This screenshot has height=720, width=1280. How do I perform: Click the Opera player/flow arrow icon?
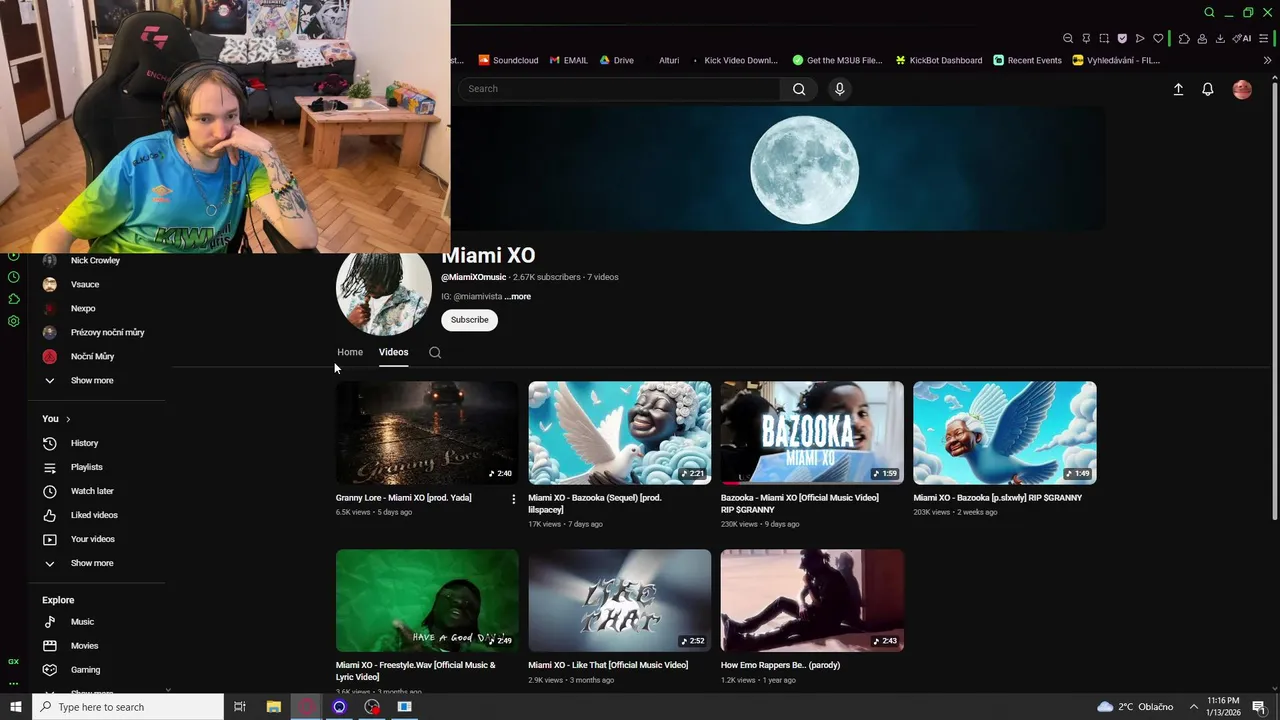point(1140,38)
